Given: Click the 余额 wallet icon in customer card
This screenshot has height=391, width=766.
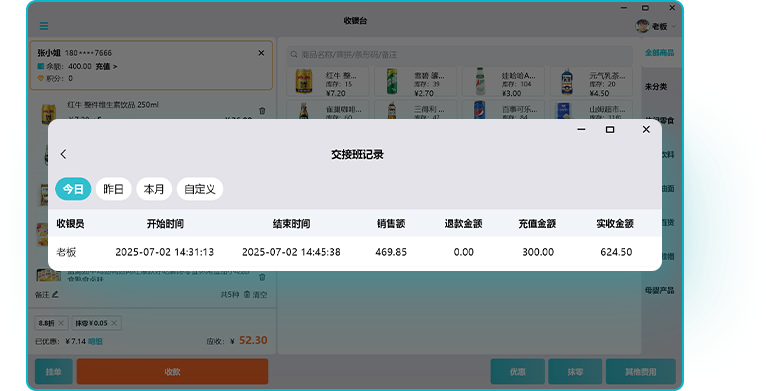Looking at the screenshot, I should (41, 66).
